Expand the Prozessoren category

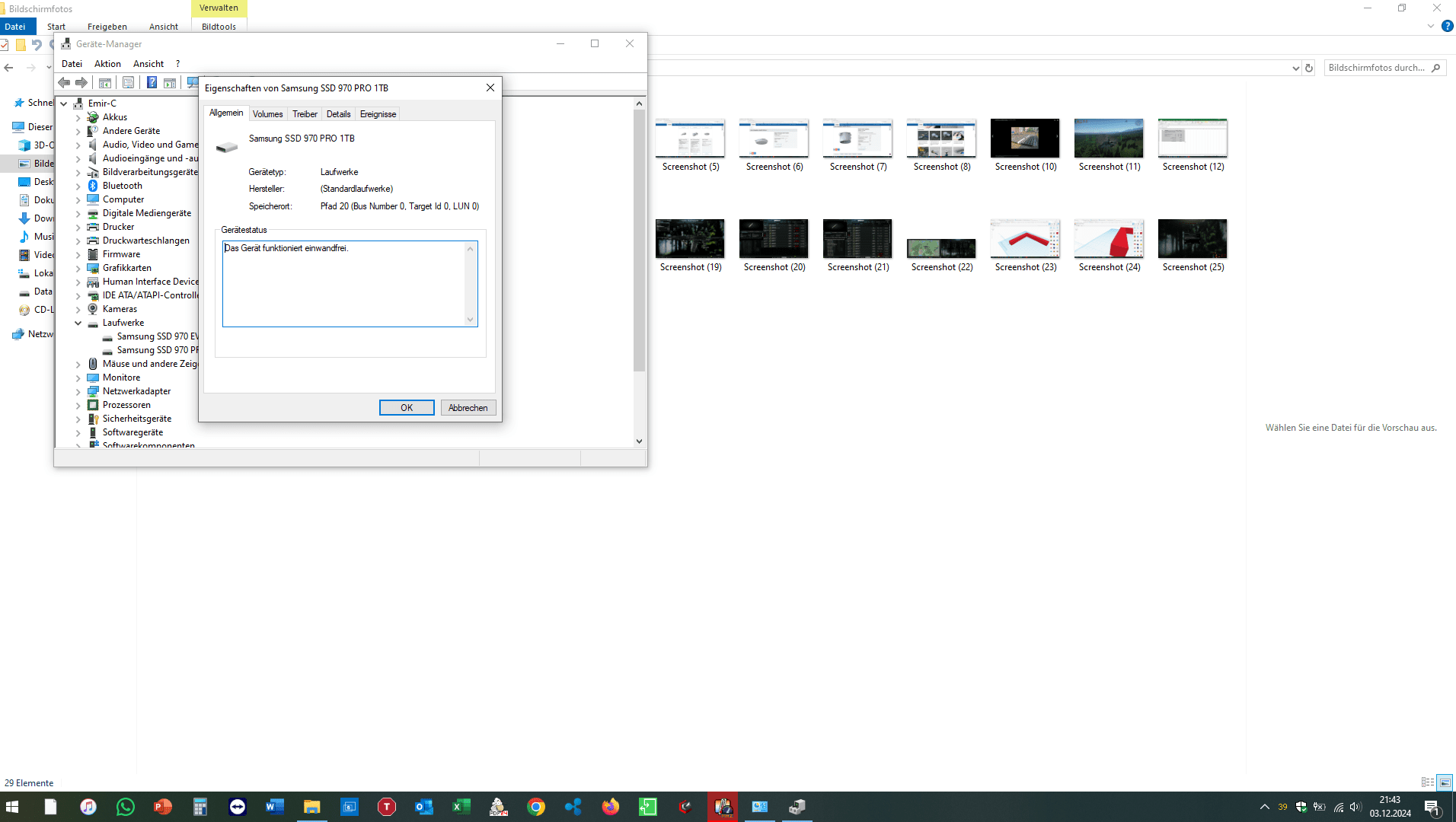(x=78, y=406)
